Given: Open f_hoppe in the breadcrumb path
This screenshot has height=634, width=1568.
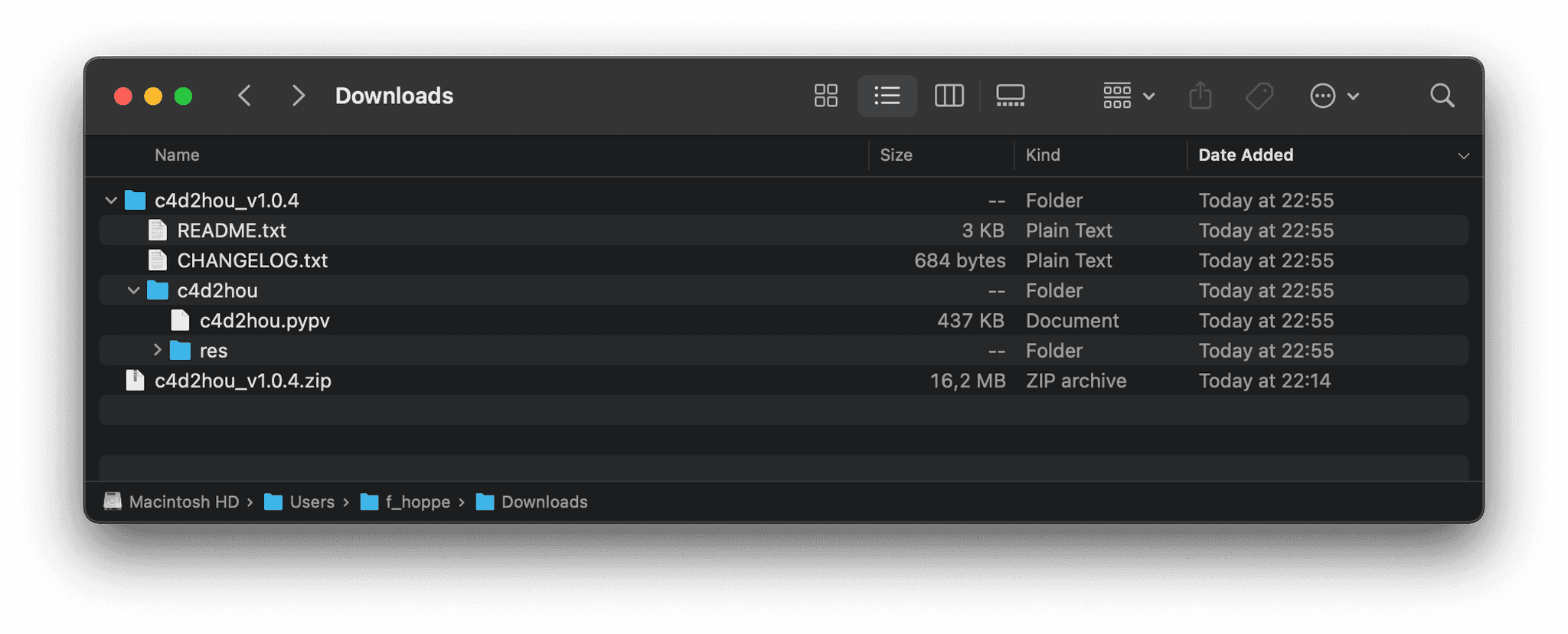Looking at the screenshot, I should 417,502.
